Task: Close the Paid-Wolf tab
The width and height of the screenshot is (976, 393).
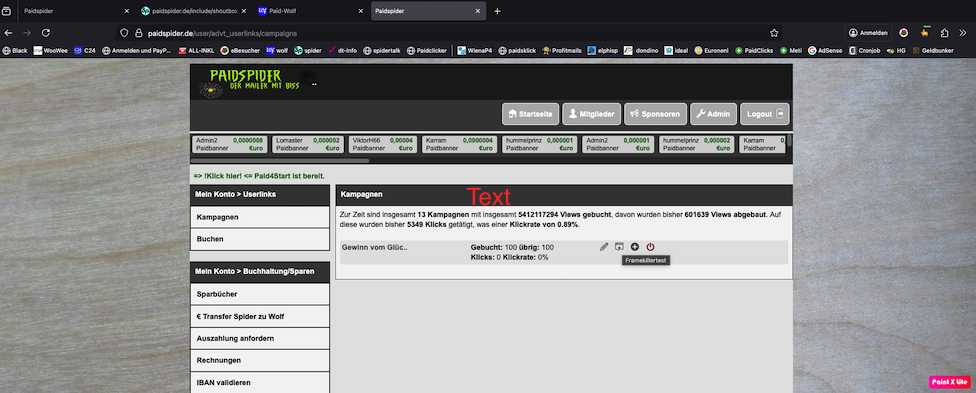Action: click(360, 11)
